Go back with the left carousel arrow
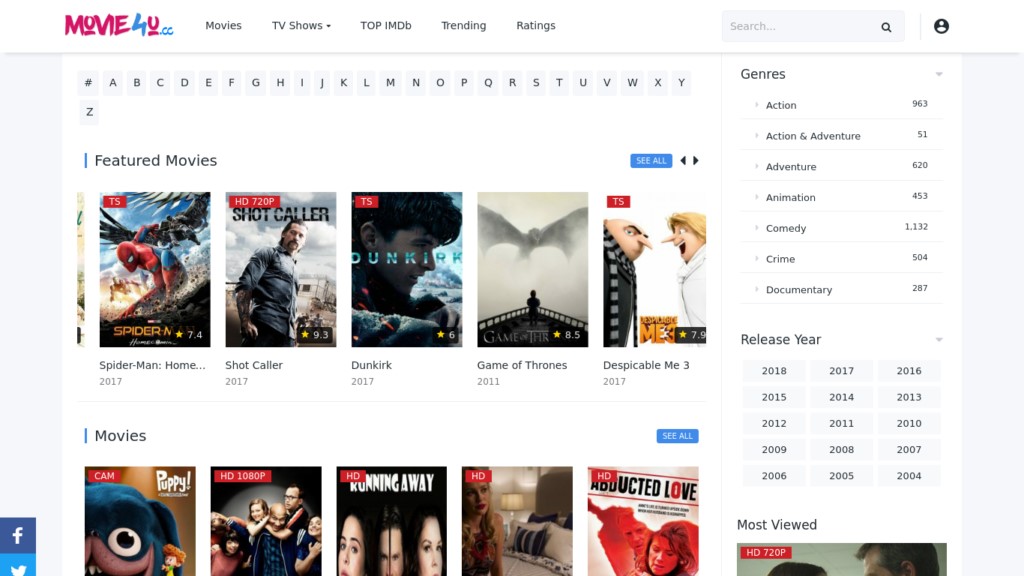The image size is (1024, 576). pos(682,160)
